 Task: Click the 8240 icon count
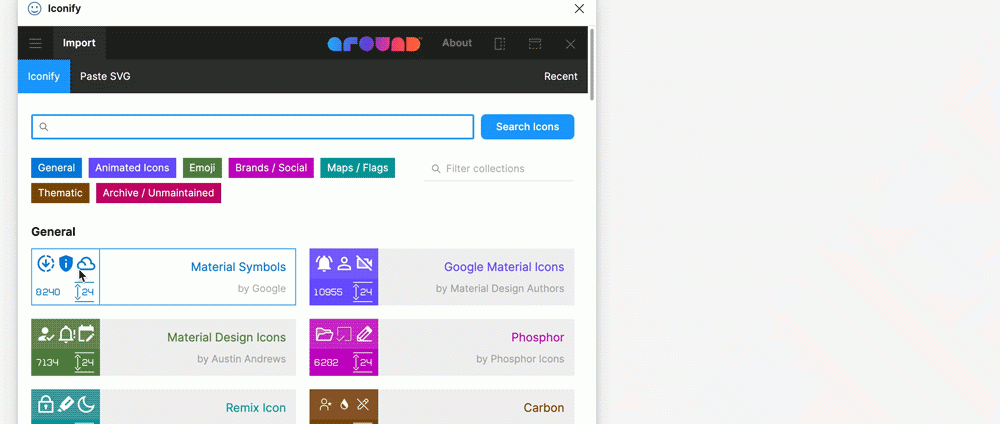pos(48,292)
